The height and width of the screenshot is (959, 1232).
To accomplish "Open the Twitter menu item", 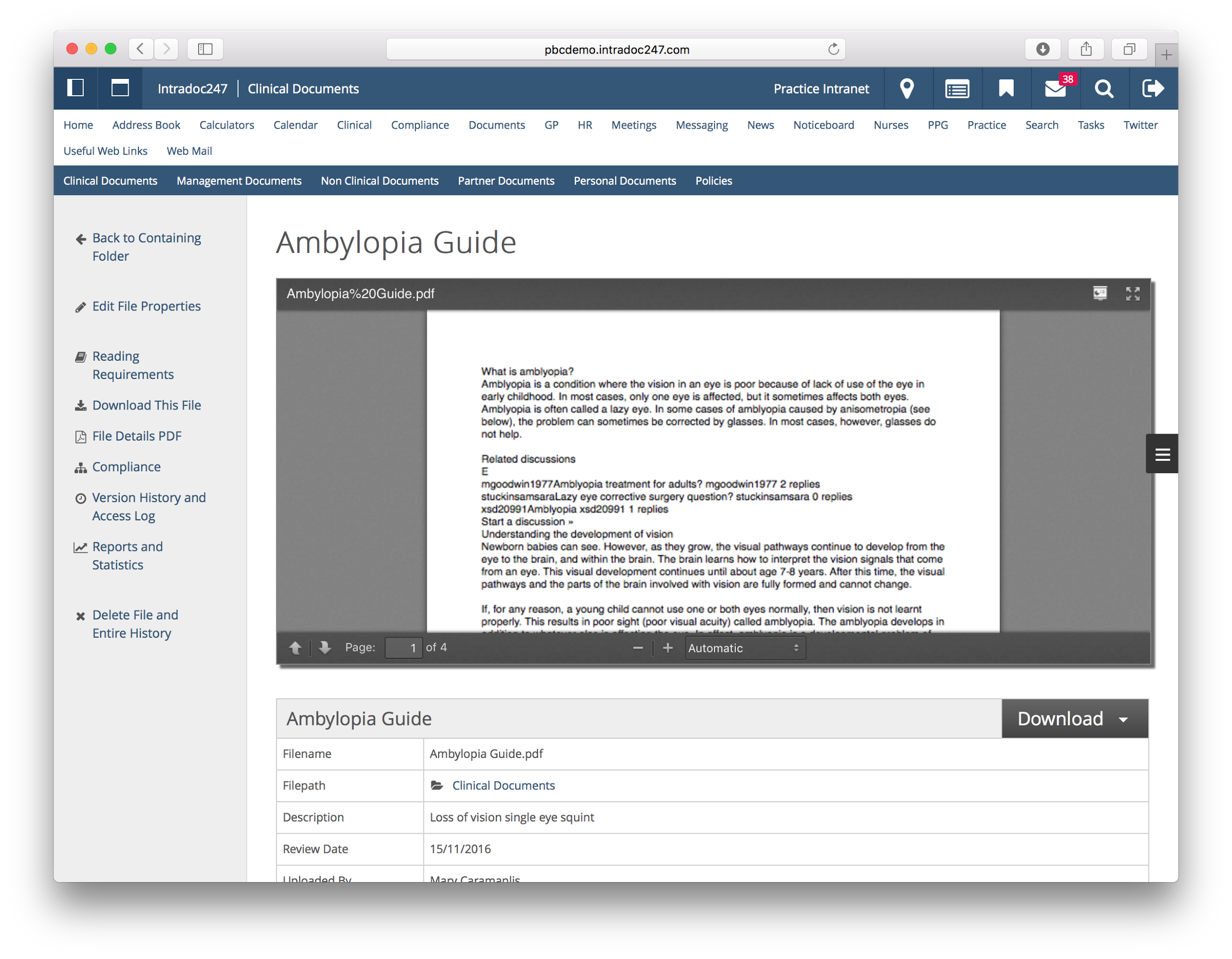I will [1140, 125].
